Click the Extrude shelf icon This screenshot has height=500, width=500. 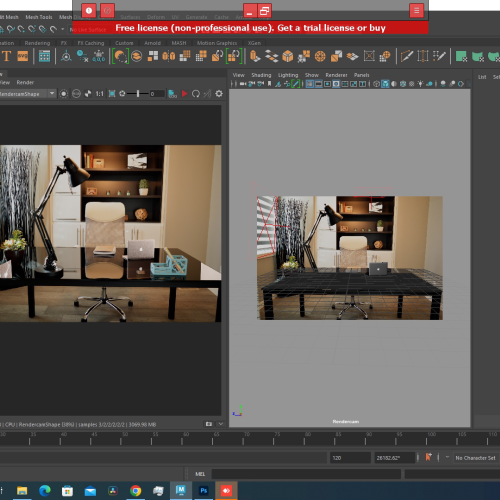pyautogui.click(x=255, y=56)
